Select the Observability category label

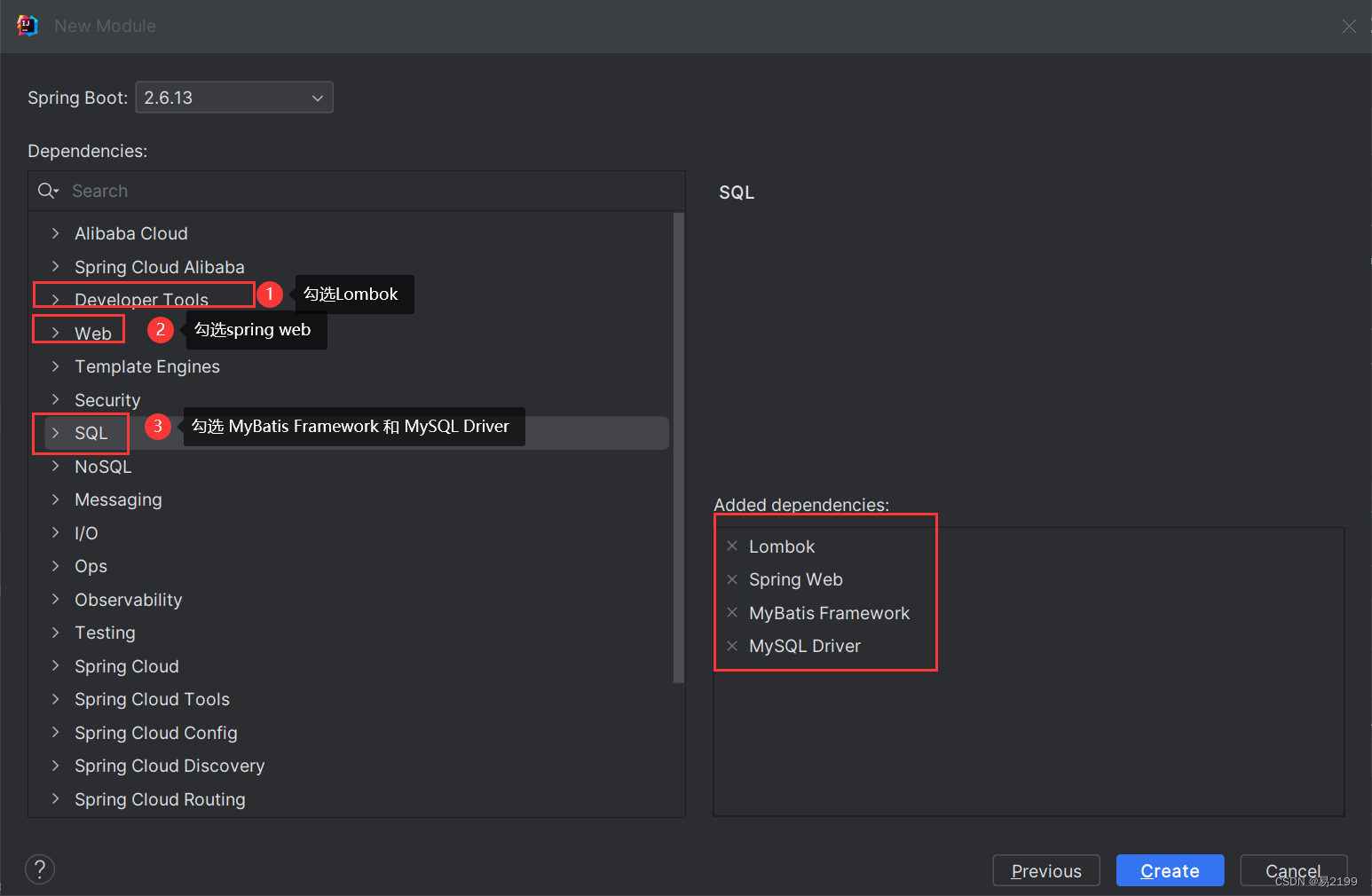(x=129, y=600)
